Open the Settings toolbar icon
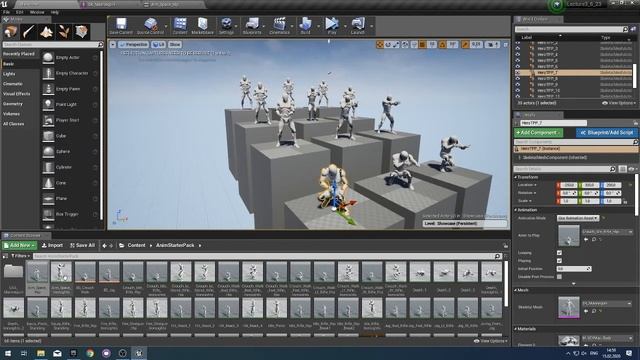This screenshot has height=360, width=640. click(226, 25)
